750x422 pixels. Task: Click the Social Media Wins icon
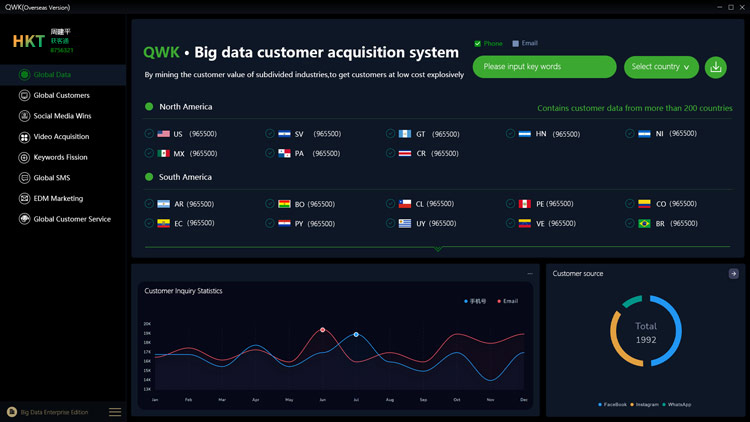(x=25, y=116)
